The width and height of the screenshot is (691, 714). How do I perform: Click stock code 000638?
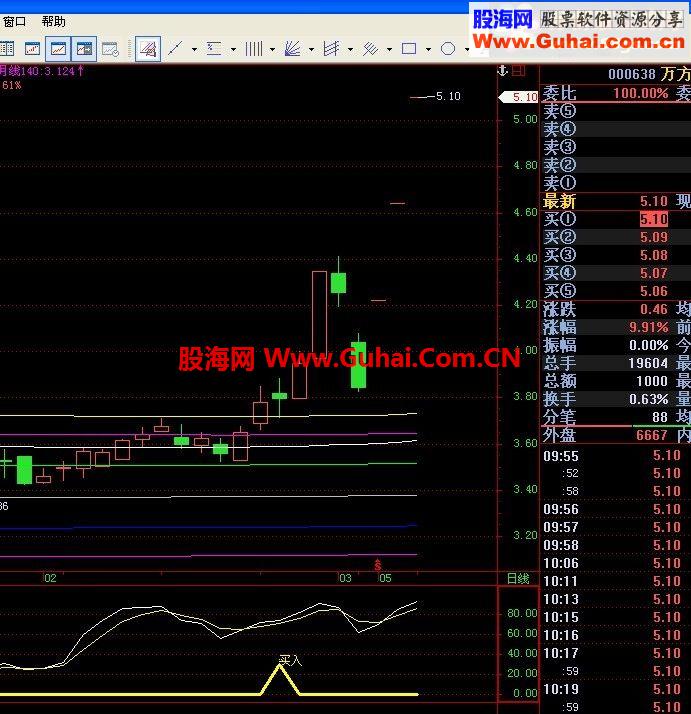pos(632,74)
